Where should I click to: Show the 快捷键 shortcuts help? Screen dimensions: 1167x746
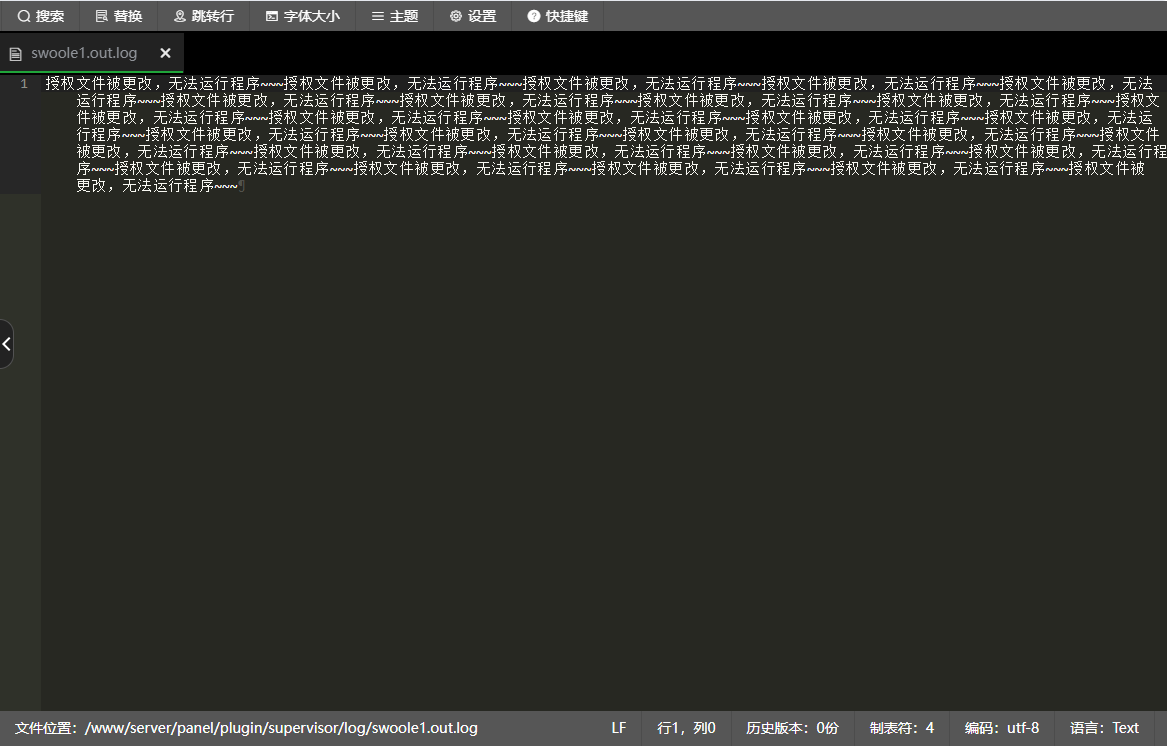[x=557, y=16]
